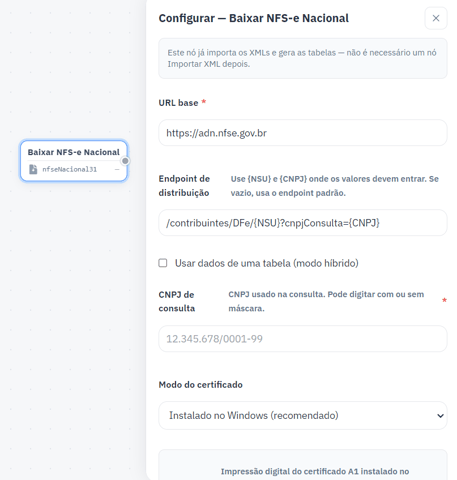Image resolution: width=457 pixels, height=480 pixels.
Task: Select the Baixar NFS-e Nacional node title
Action: 73,152
